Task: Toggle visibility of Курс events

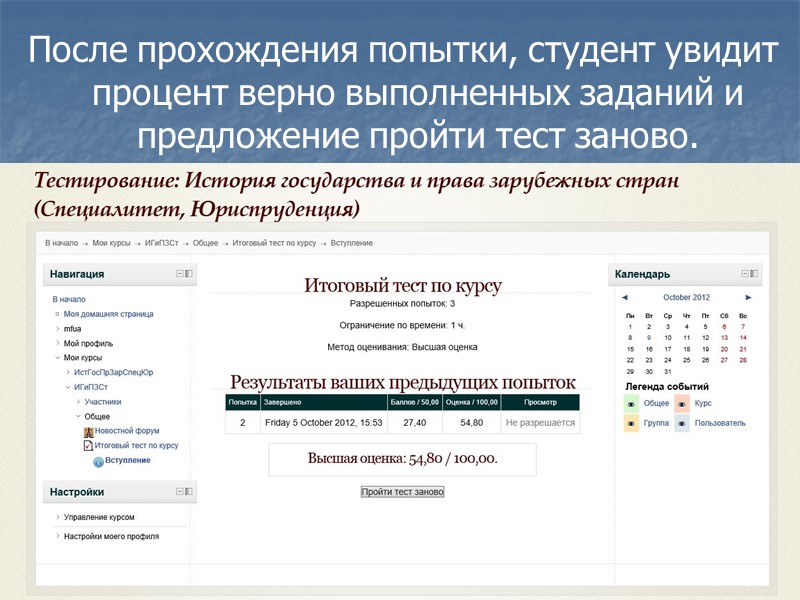Action: point(682,404)
